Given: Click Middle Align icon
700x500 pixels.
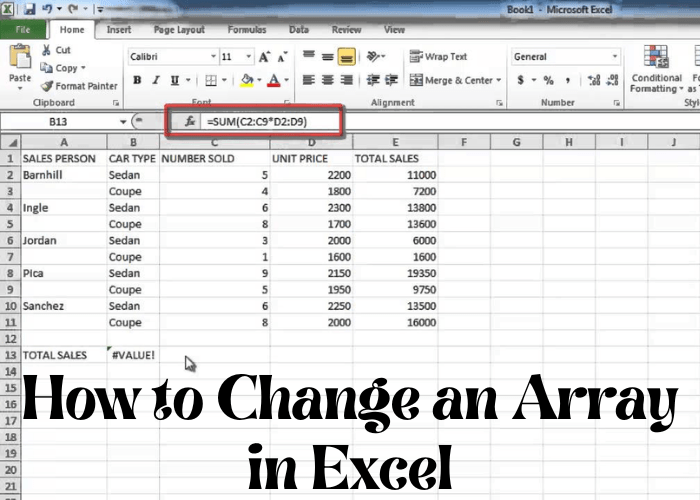Looking at the screenshot, I should [328, 56].
